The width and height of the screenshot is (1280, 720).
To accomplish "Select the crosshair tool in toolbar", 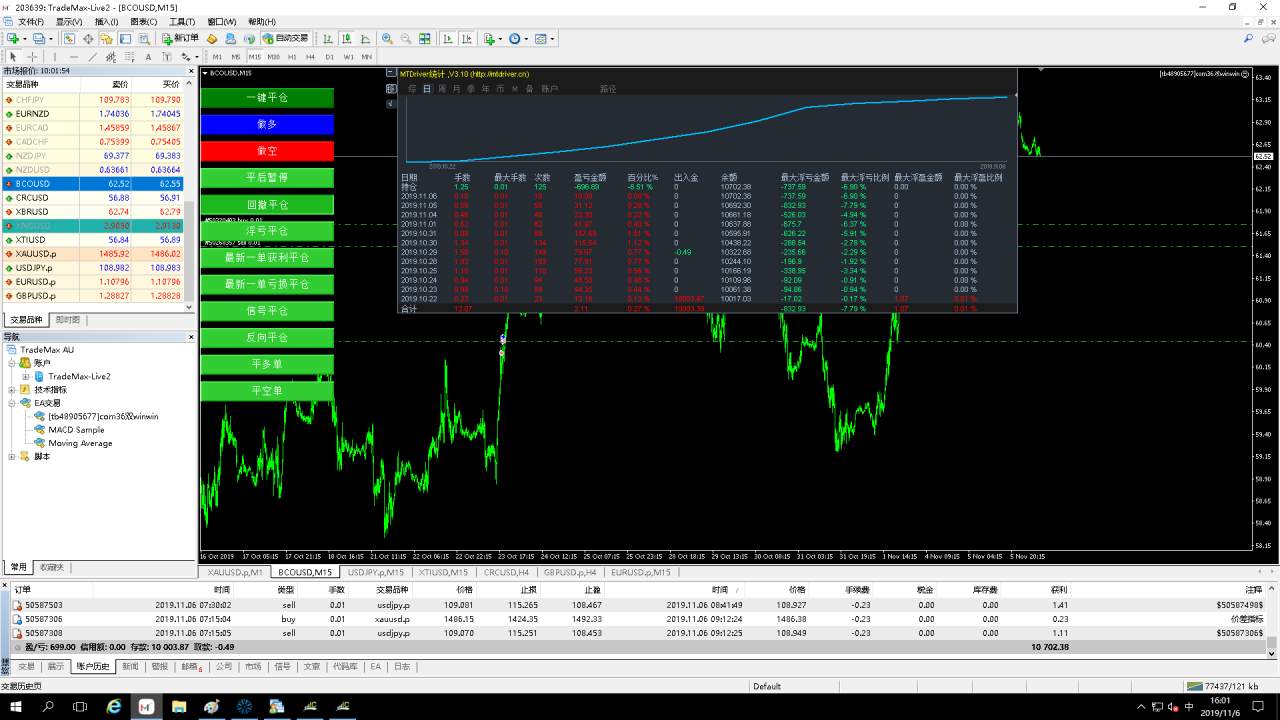I will point(32,57).
